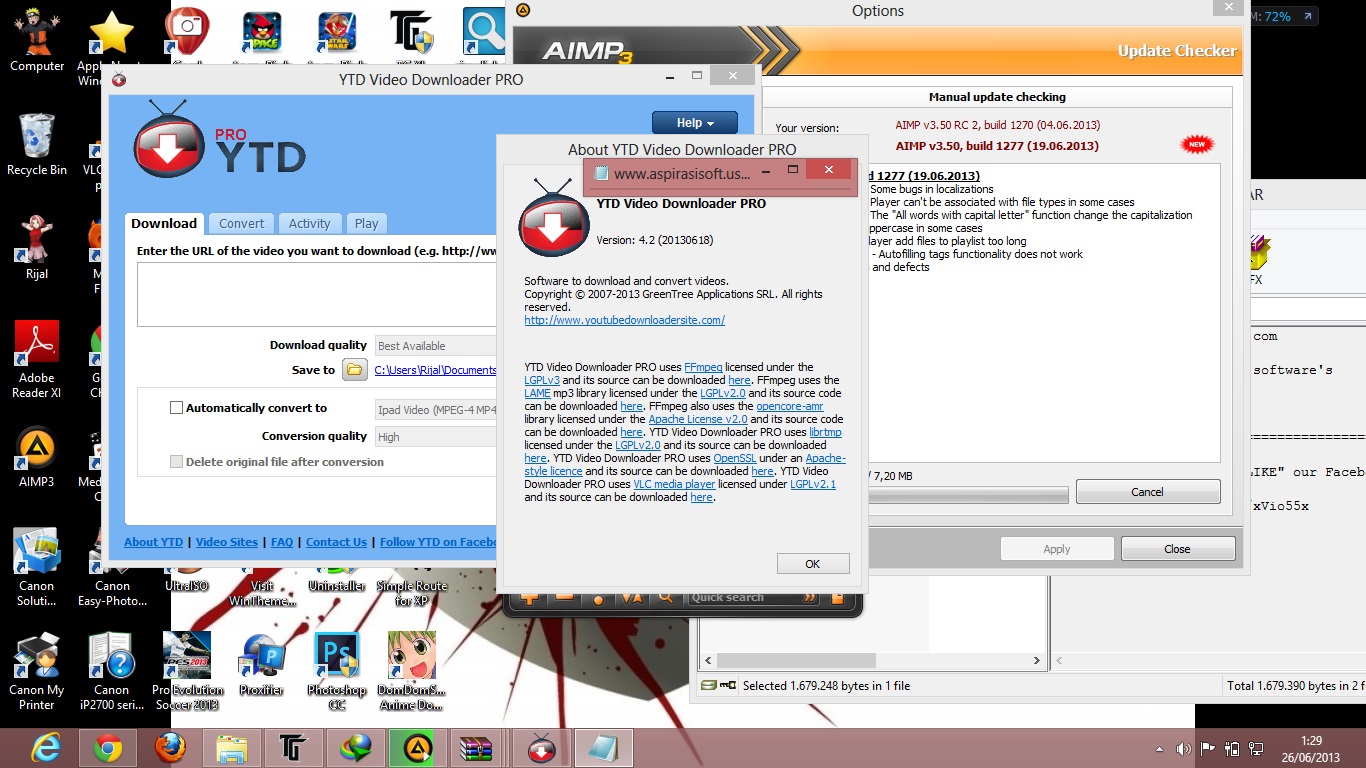
Task: Select the Photoshop CC desktop shortcut
Action: point(337,672)
